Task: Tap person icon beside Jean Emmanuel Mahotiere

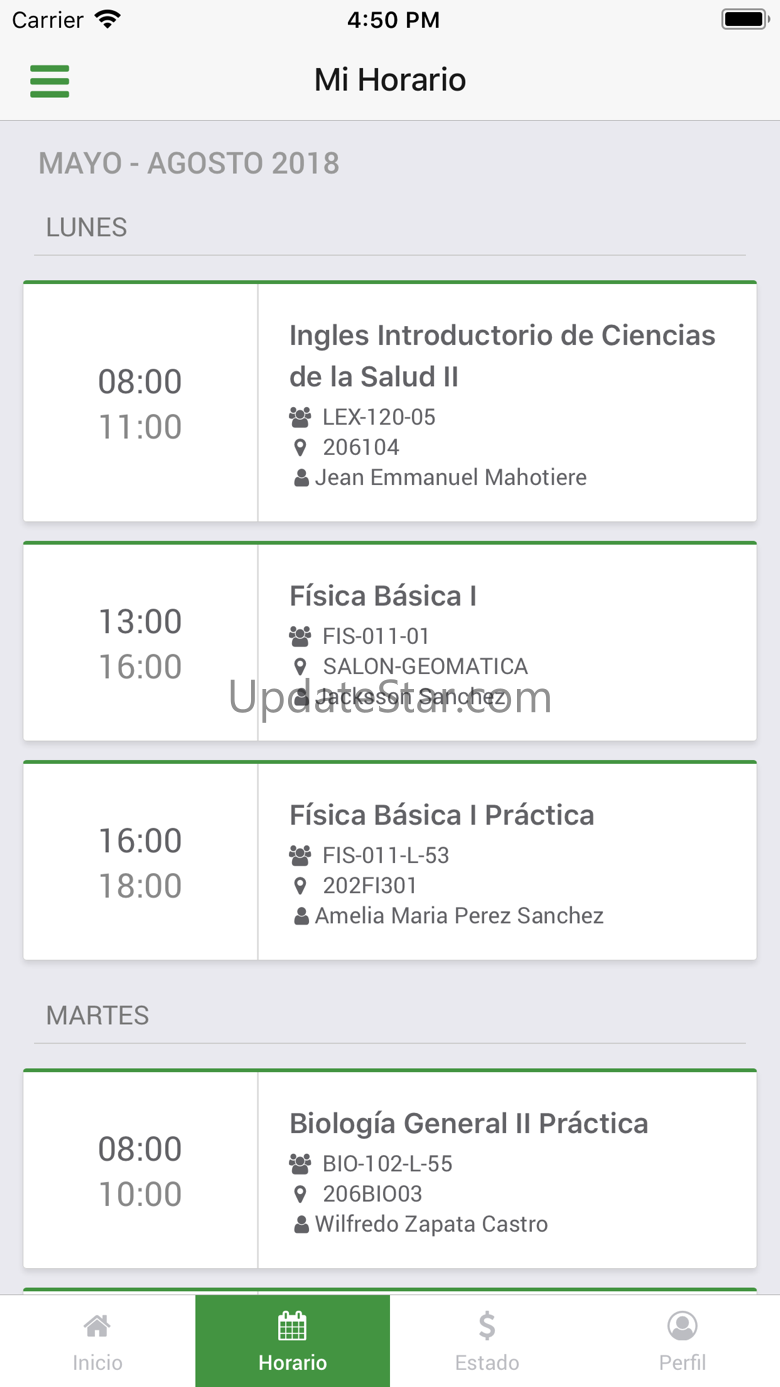Action: (x=301, y=478)
